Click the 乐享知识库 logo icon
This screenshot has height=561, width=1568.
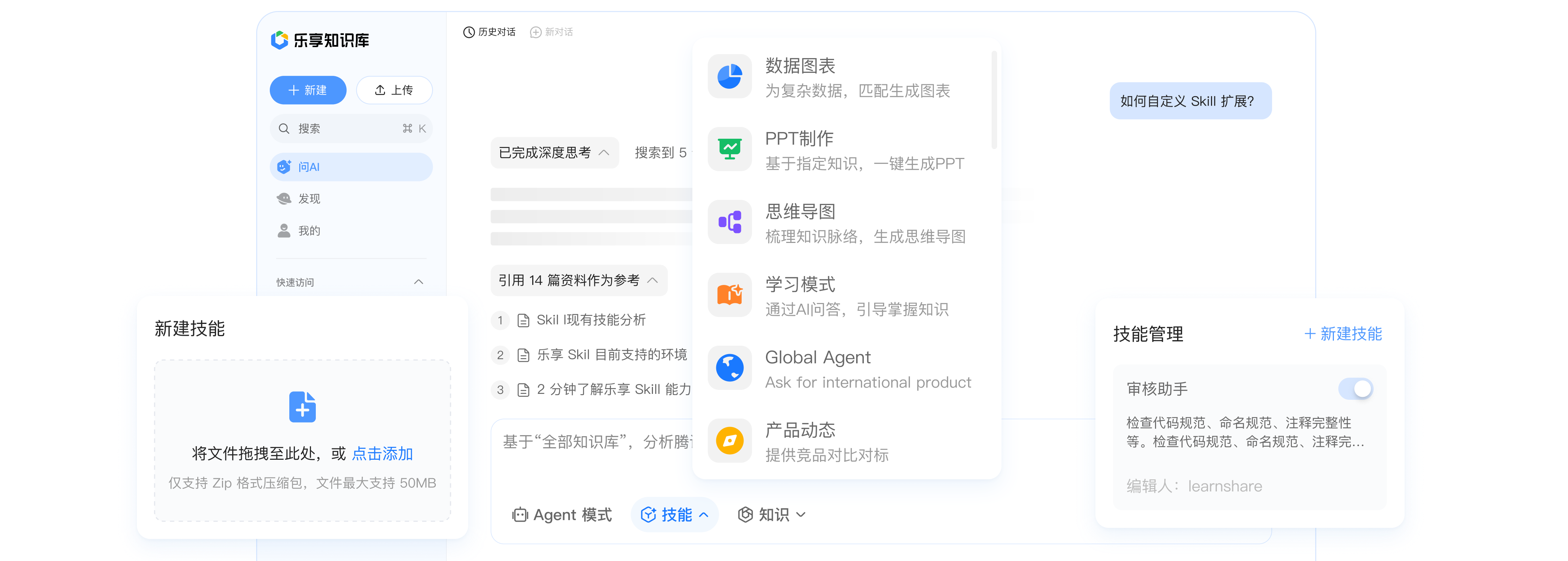pos(279,40)
